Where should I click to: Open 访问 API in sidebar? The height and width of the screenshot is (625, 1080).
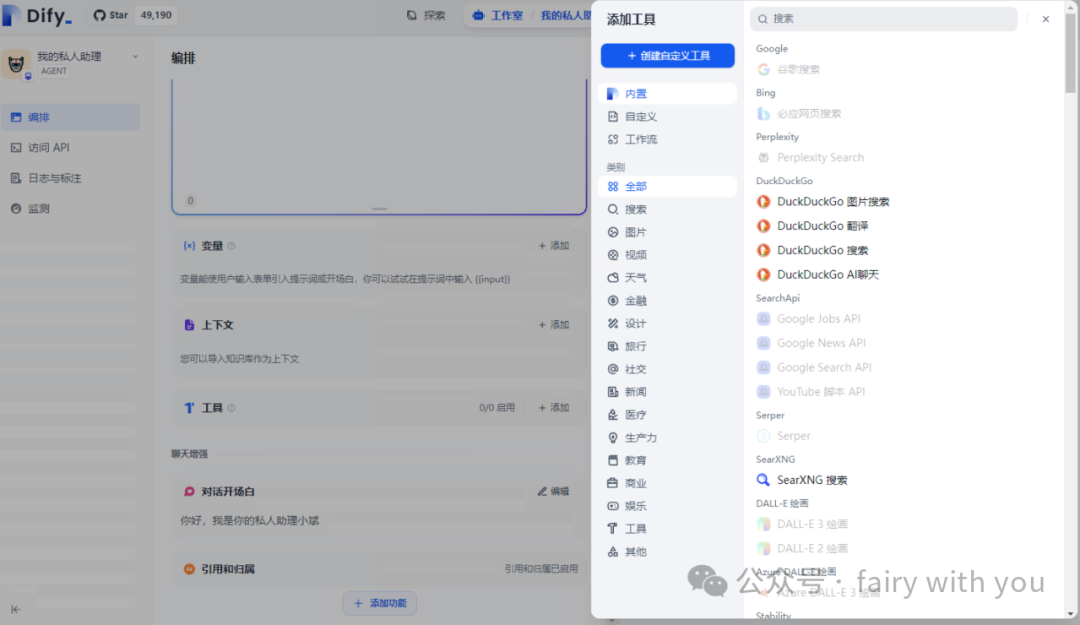[x=48, y=148]
